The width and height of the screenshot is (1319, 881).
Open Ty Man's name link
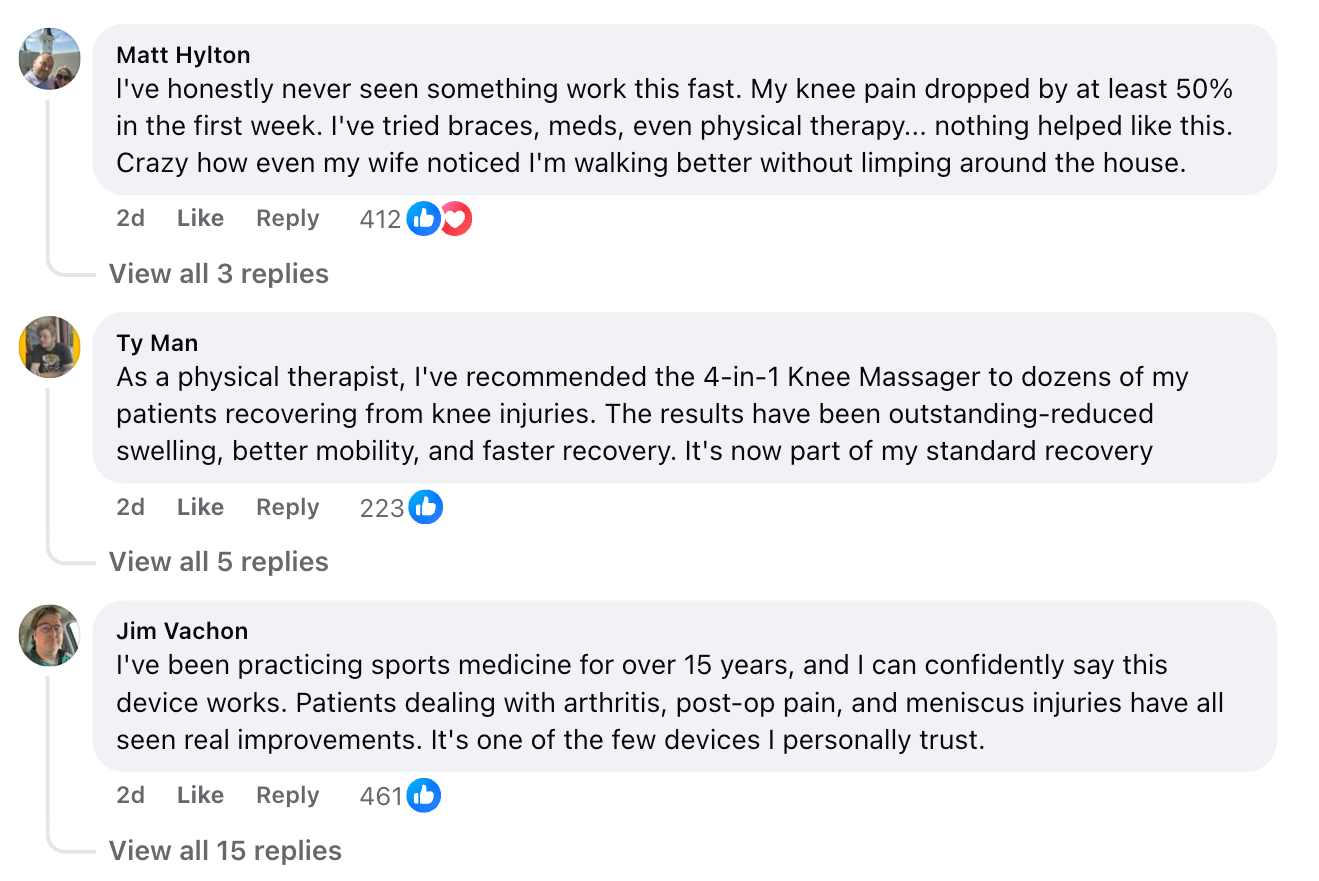pyautogui.click(x=157, y=343)
